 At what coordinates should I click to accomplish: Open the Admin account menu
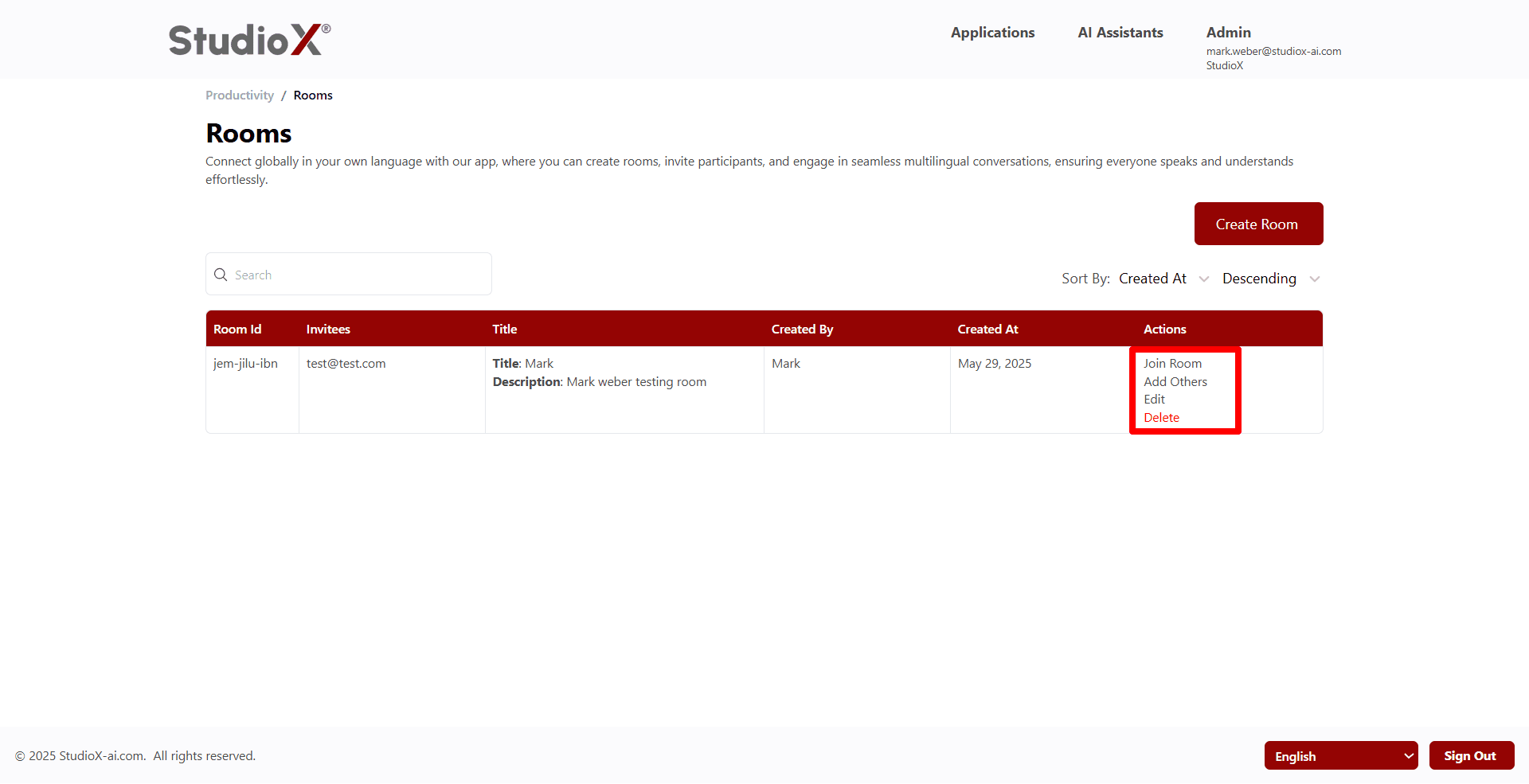click(x=1228, y=33)
